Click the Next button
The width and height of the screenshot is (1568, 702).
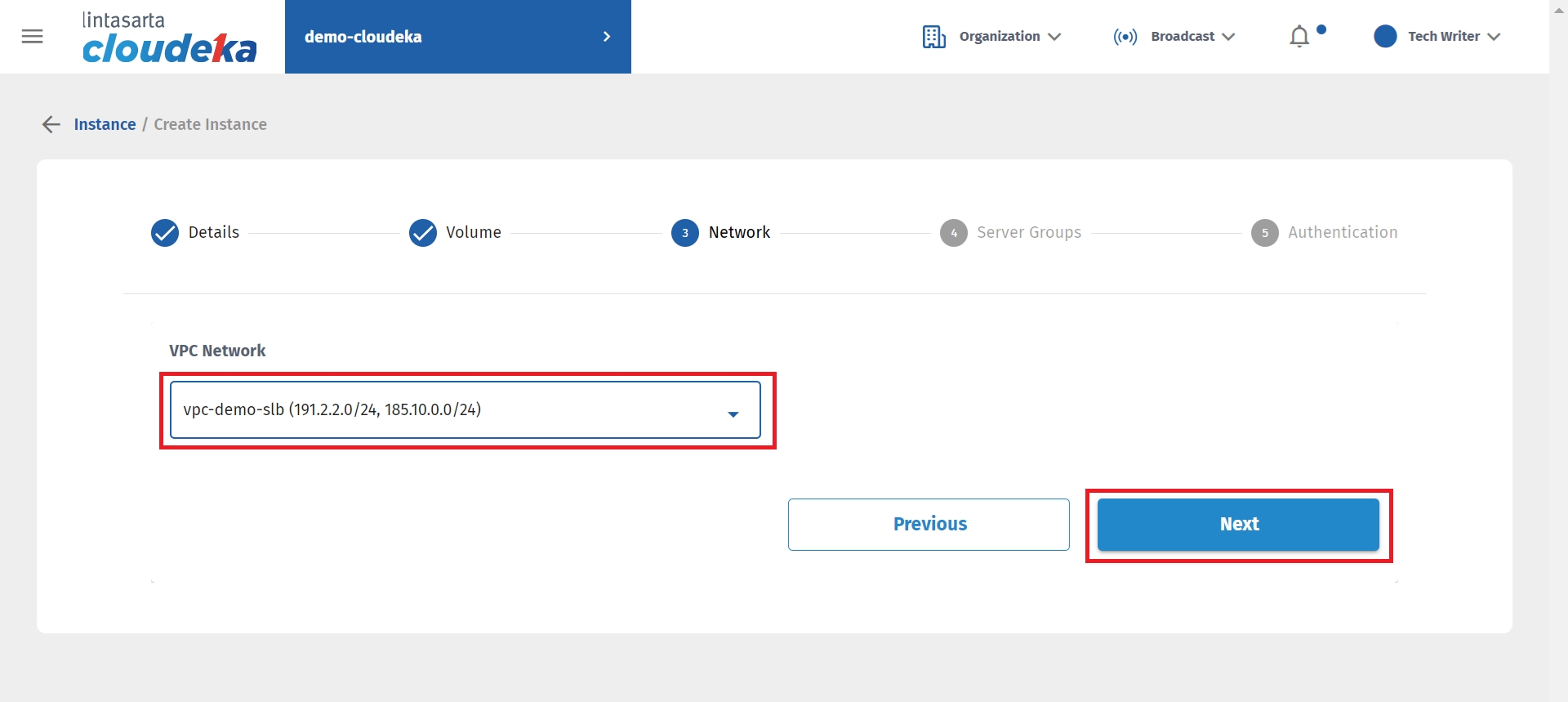(1238, 525)
